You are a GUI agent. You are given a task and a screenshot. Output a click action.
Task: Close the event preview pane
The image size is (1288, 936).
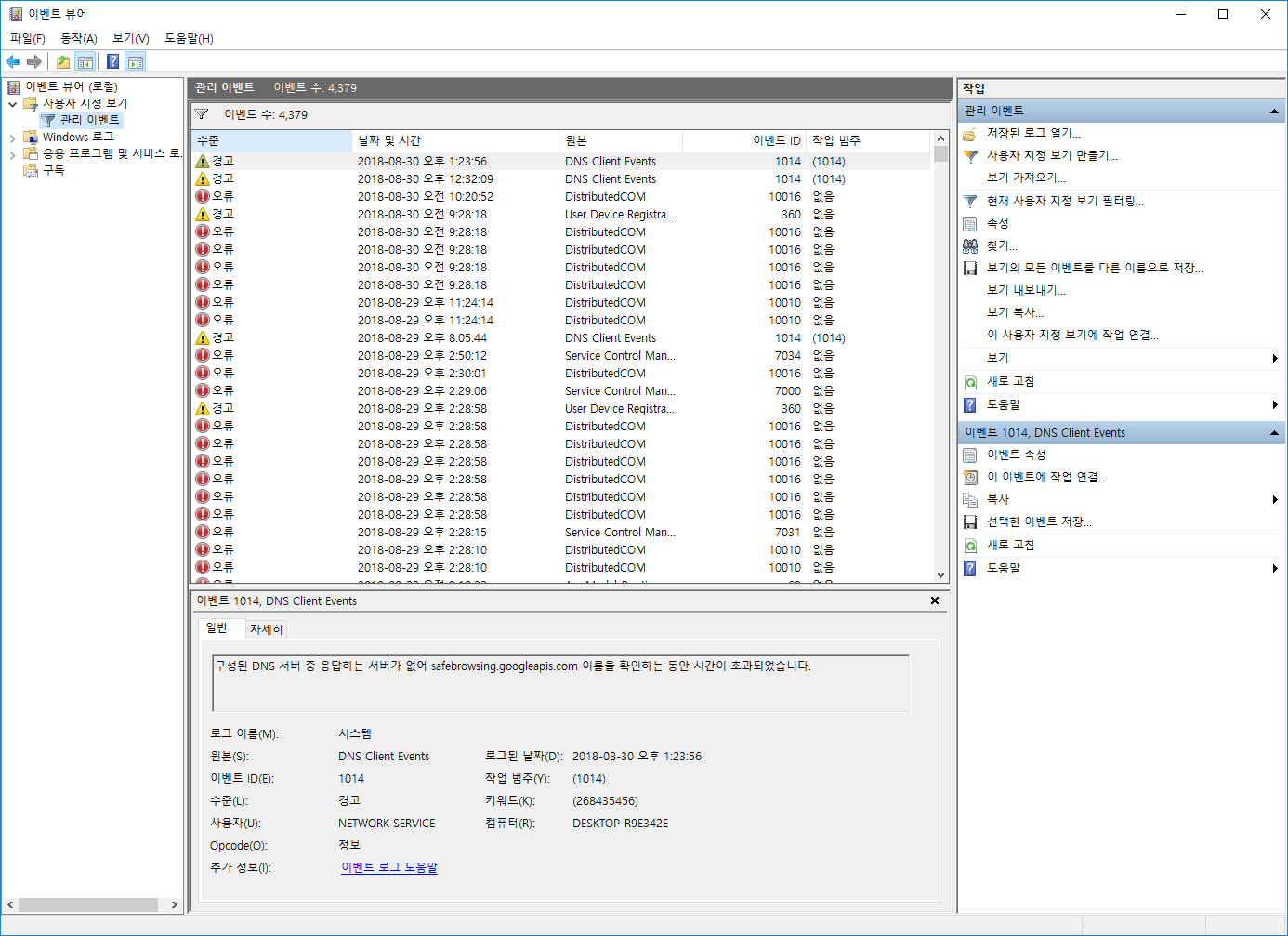click(935, 600)
